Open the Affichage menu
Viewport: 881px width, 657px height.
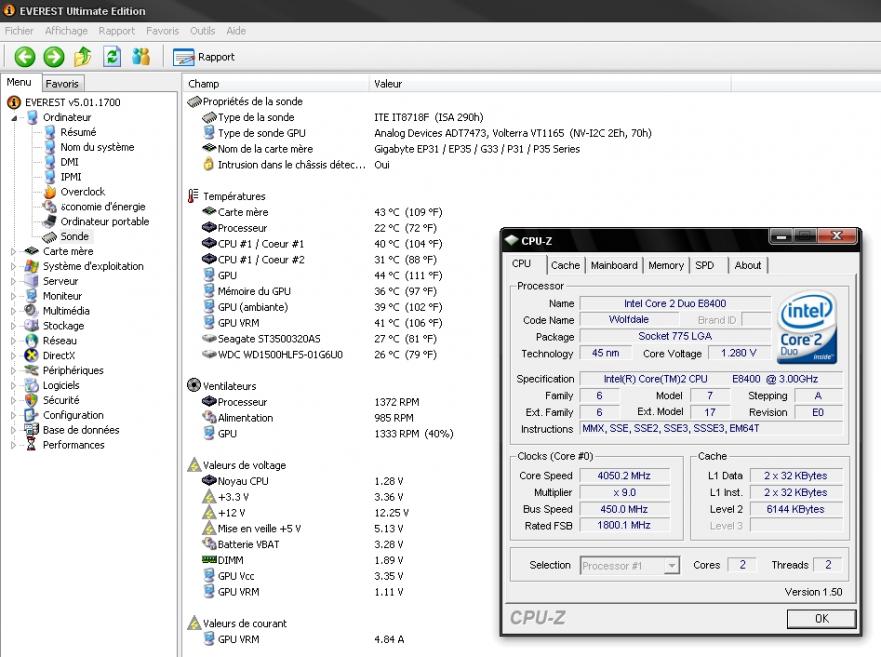click(x=66, y=31)
